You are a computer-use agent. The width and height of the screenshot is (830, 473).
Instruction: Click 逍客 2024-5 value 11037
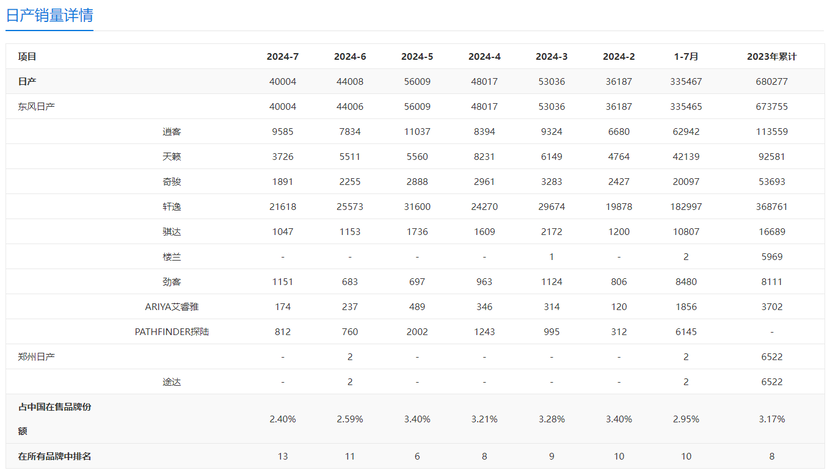[417, 132]
